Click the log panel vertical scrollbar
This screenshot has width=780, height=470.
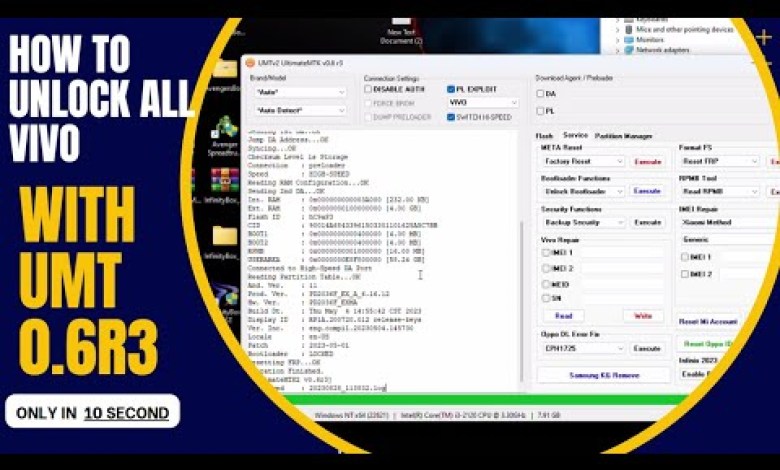521,302
